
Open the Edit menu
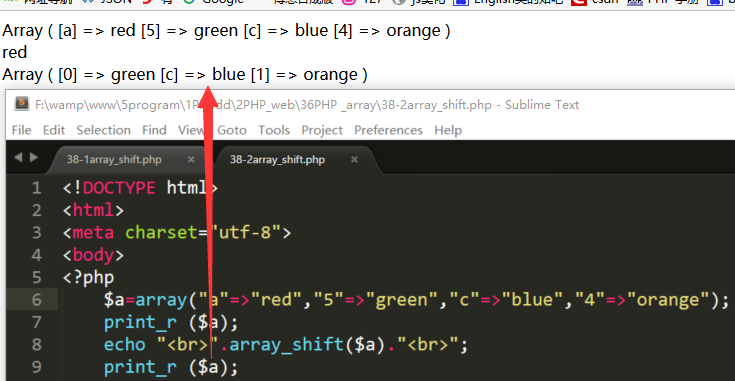tap(54, 130)
